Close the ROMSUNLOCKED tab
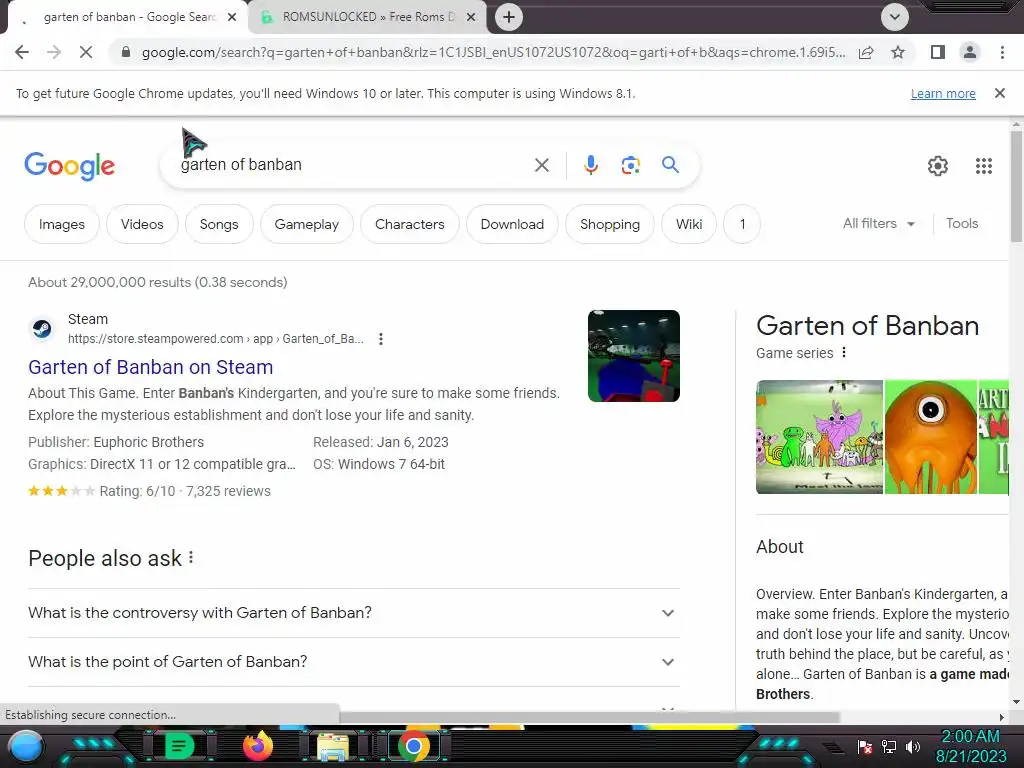Screen dimensions: 1024x768 click(471, 17)
